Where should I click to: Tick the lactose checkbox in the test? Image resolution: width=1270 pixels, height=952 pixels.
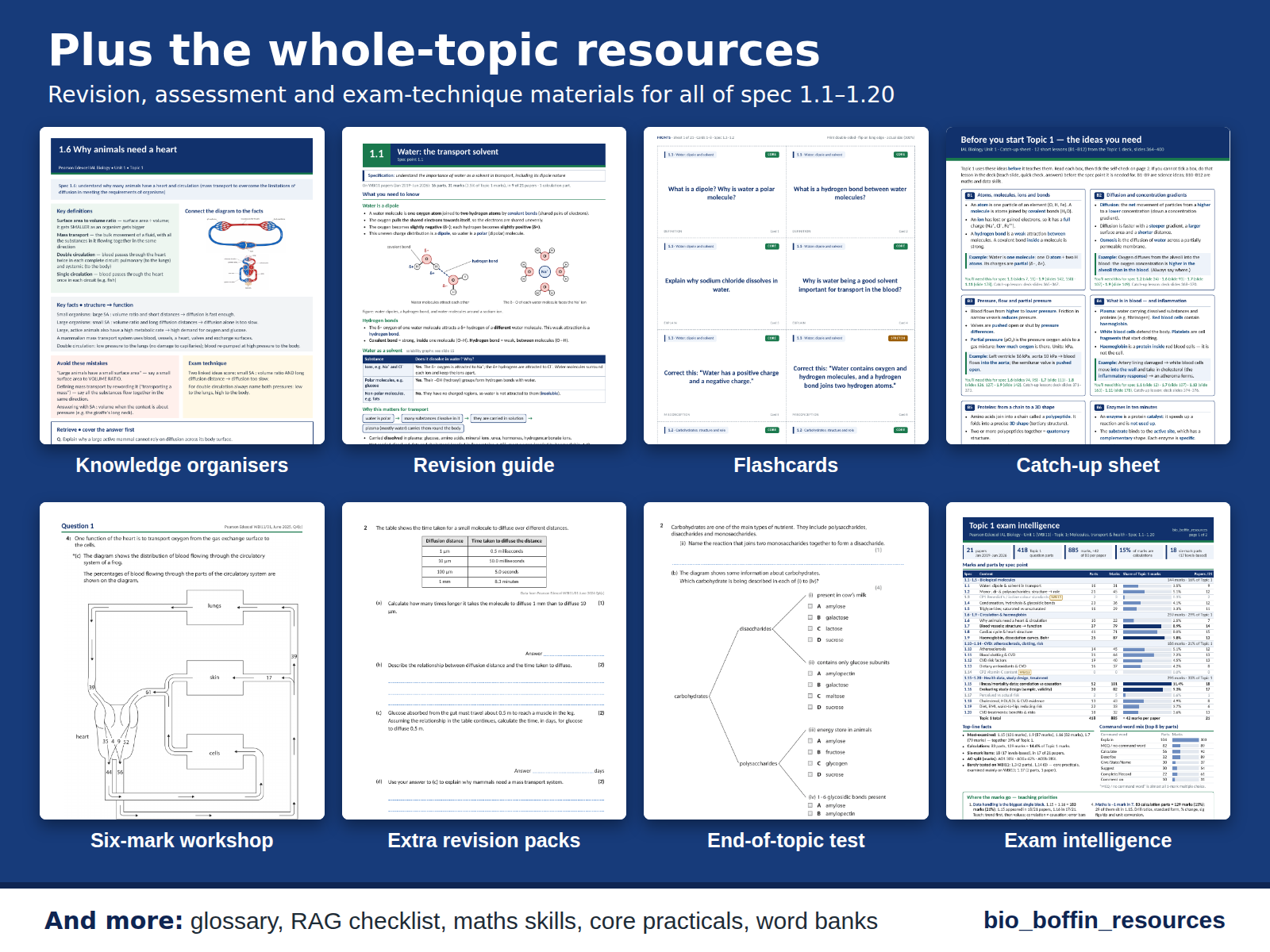tap(810, 628)
